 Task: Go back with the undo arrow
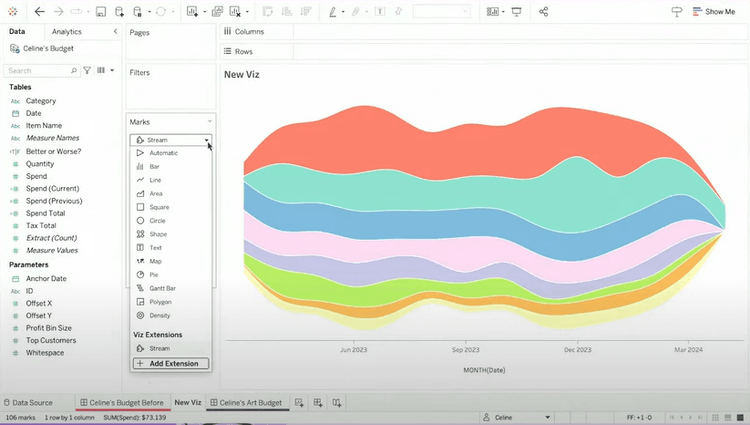pos(40,12)
